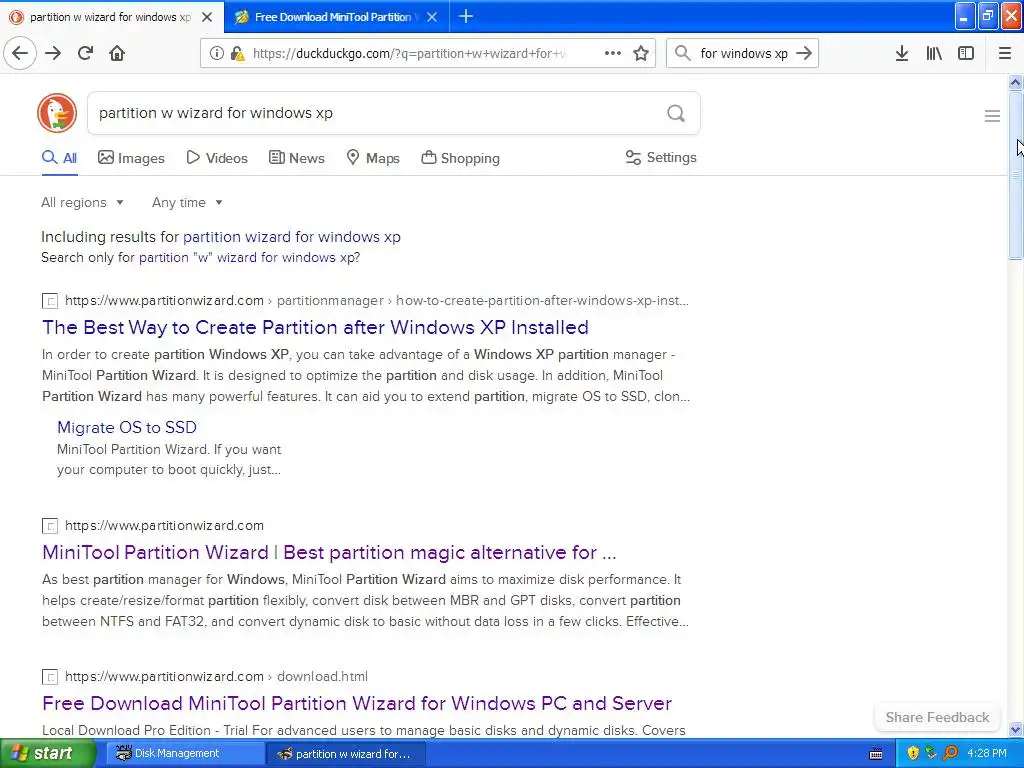1024x768 pixels.
Task: Switch to Images results
Action: coord(131,158)
